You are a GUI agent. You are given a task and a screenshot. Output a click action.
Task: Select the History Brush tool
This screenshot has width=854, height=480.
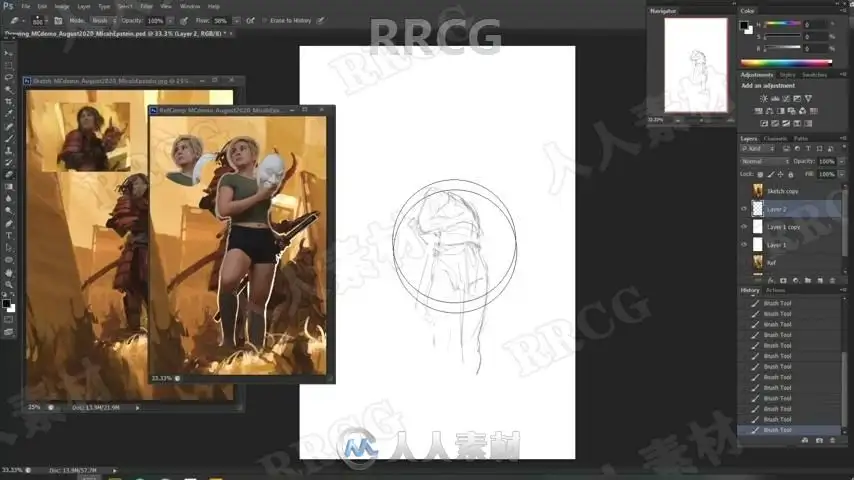pyautogui.click(x=9, y=162)
